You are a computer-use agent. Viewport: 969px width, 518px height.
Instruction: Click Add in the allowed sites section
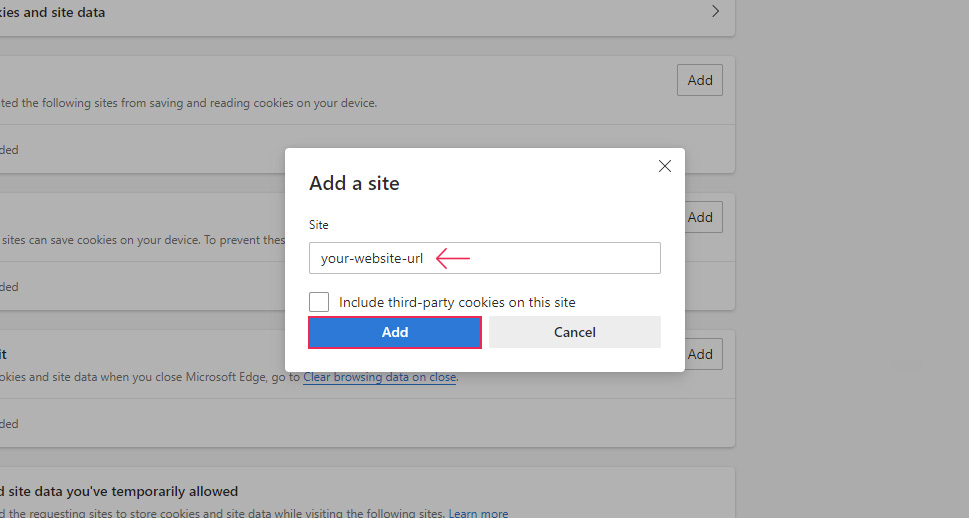pyautogui.click(x=700, y=217)
